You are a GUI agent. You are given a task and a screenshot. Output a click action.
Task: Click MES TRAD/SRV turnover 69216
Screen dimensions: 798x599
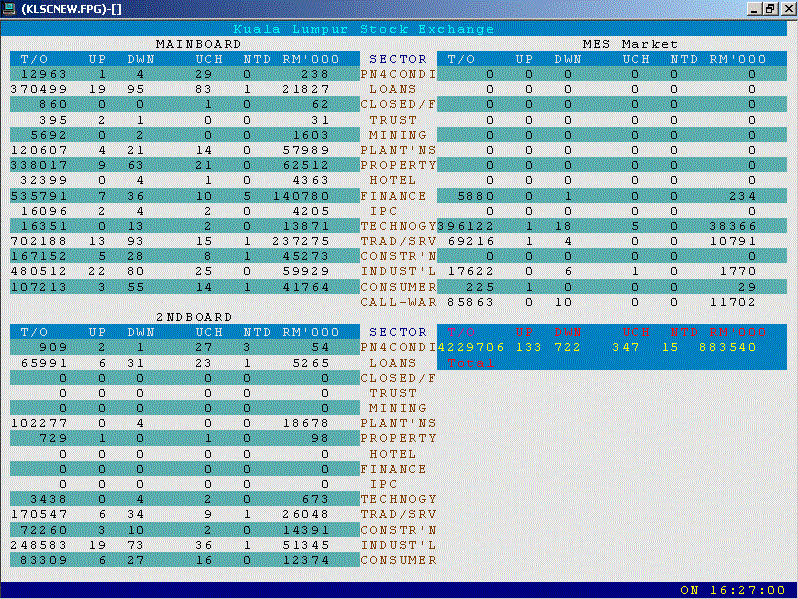point(471,241)
